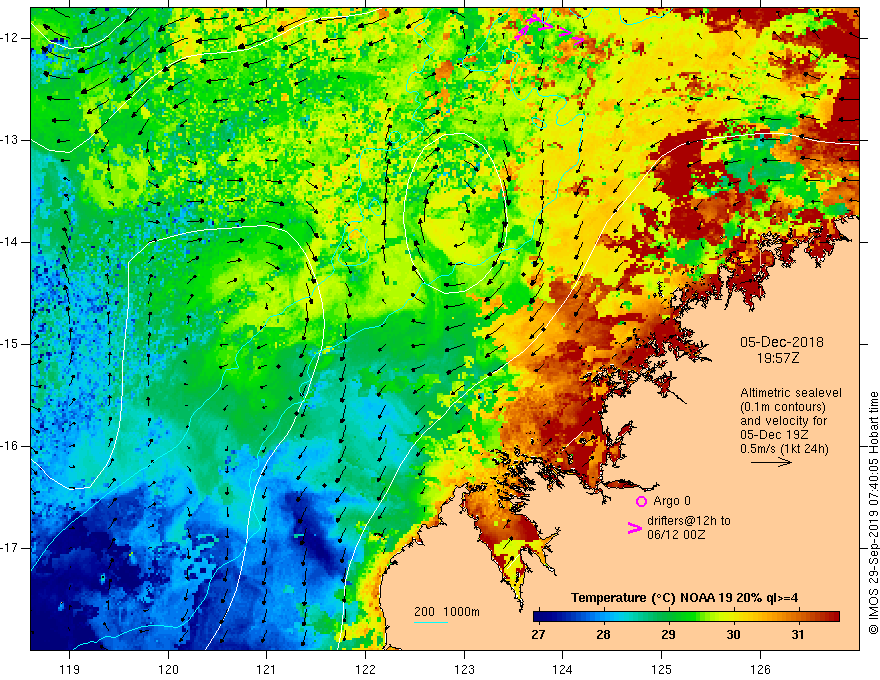The width and height of the screenshot is (880, 680).
Task: Click the longitude 119 axis label
Action: [x=70, y=669]
